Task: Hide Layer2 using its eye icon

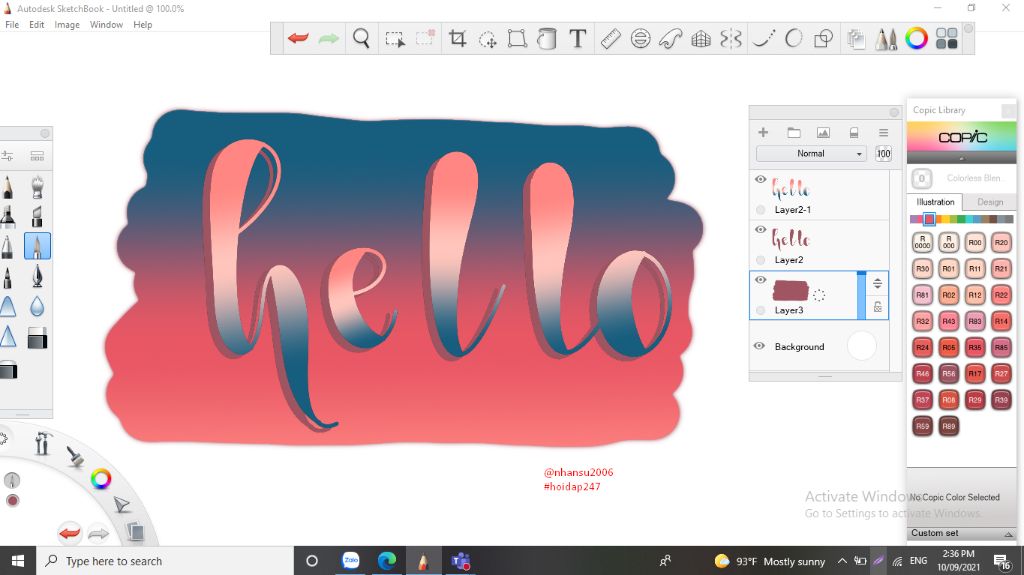Action: 760,229
